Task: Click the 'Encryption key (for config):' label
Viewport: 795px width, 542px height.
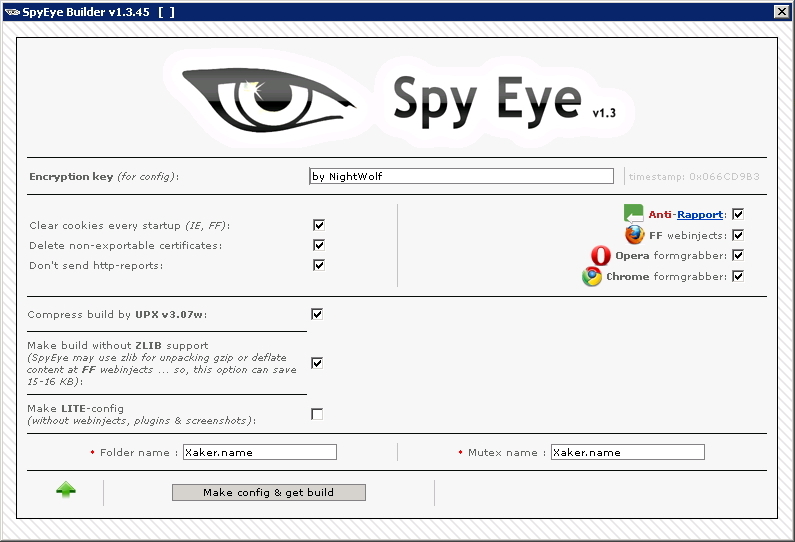Action: 104,176
